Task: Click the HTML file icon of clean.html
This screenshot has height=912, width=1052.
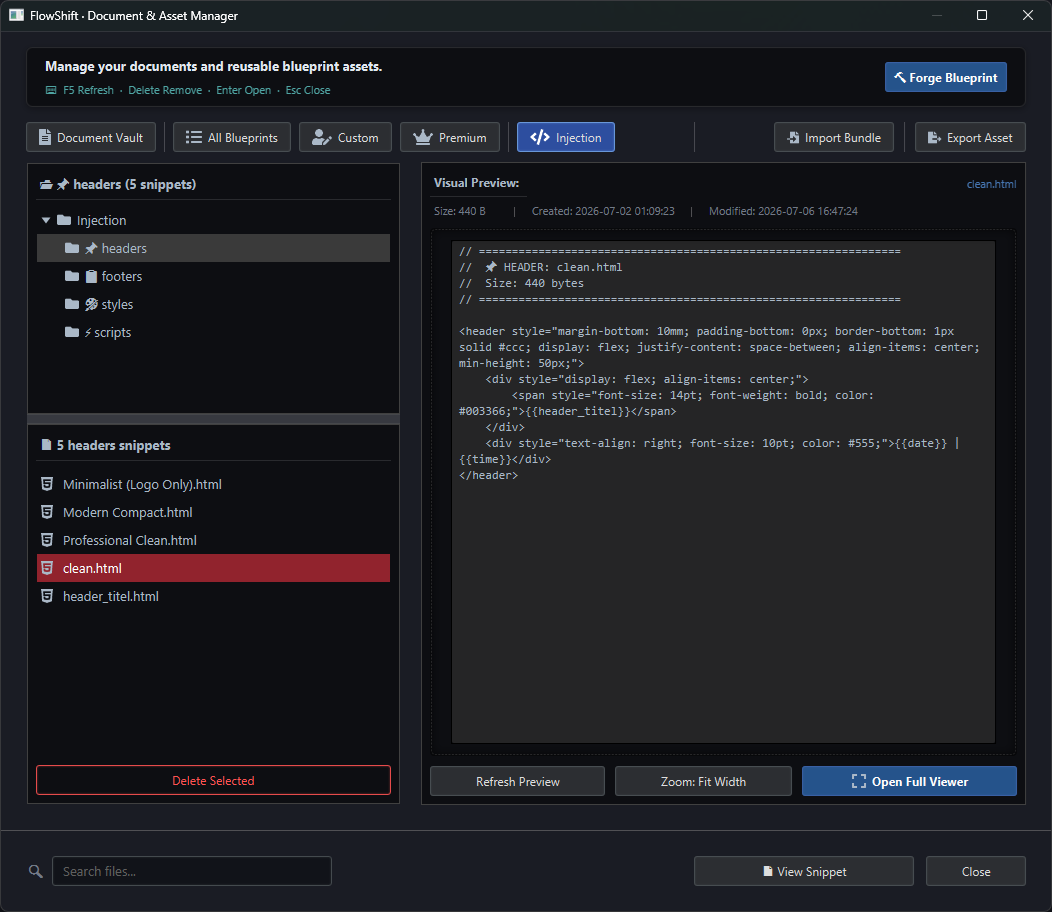Action: [x=47, y=568]
